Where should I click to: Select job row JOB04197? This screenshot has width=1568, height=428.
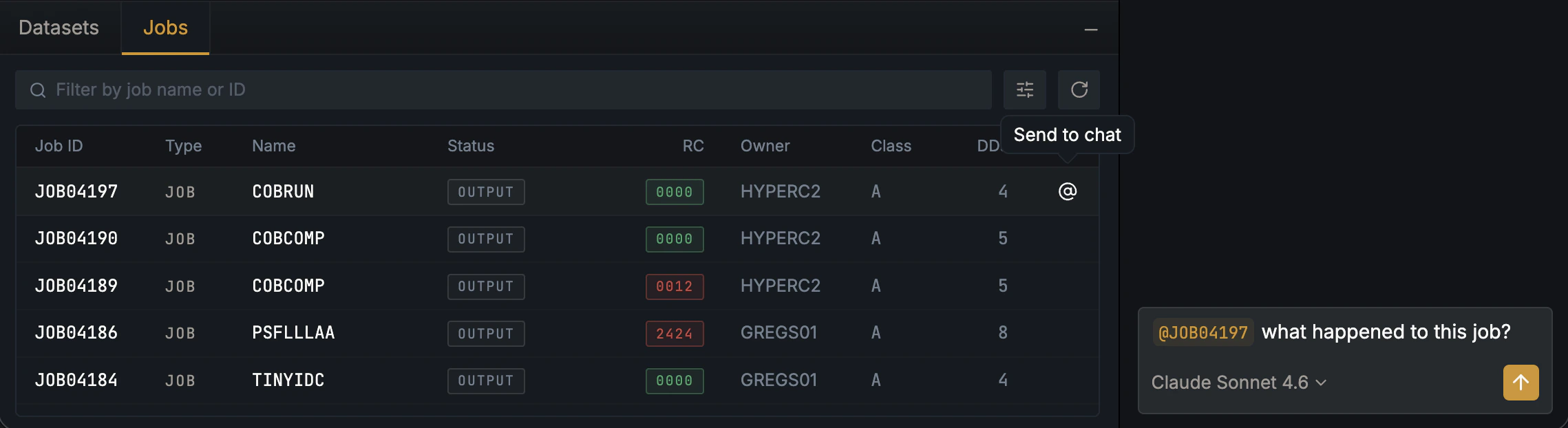tap(558, 191)
